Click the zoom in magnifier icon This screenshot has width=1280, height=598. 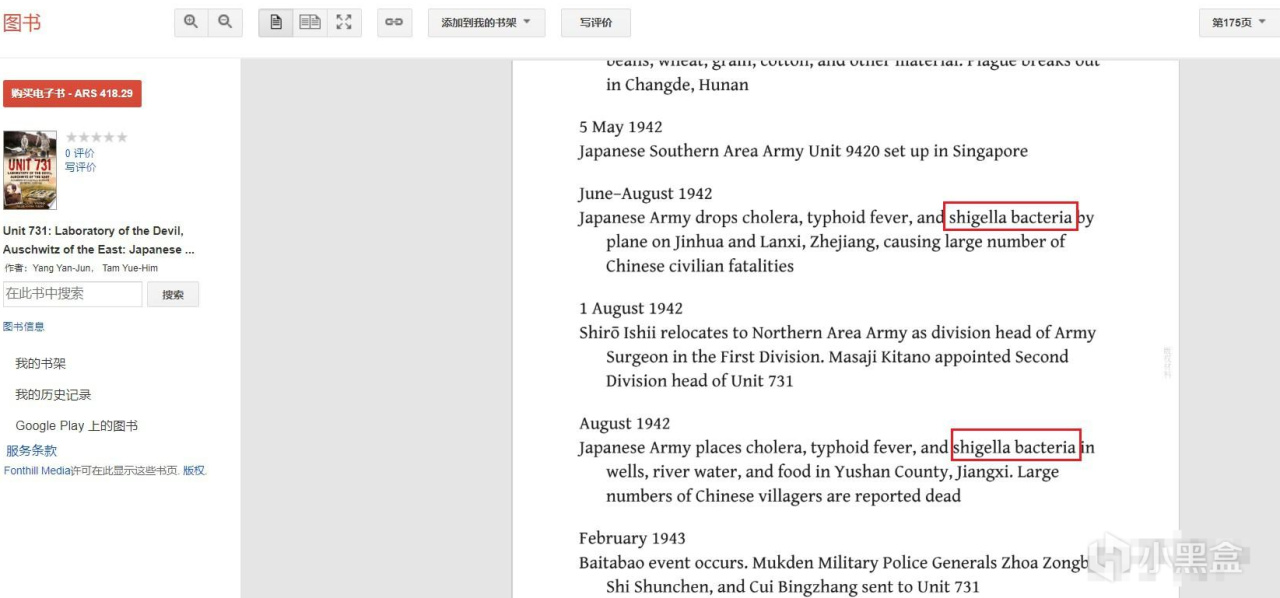(x=191, y=22)
